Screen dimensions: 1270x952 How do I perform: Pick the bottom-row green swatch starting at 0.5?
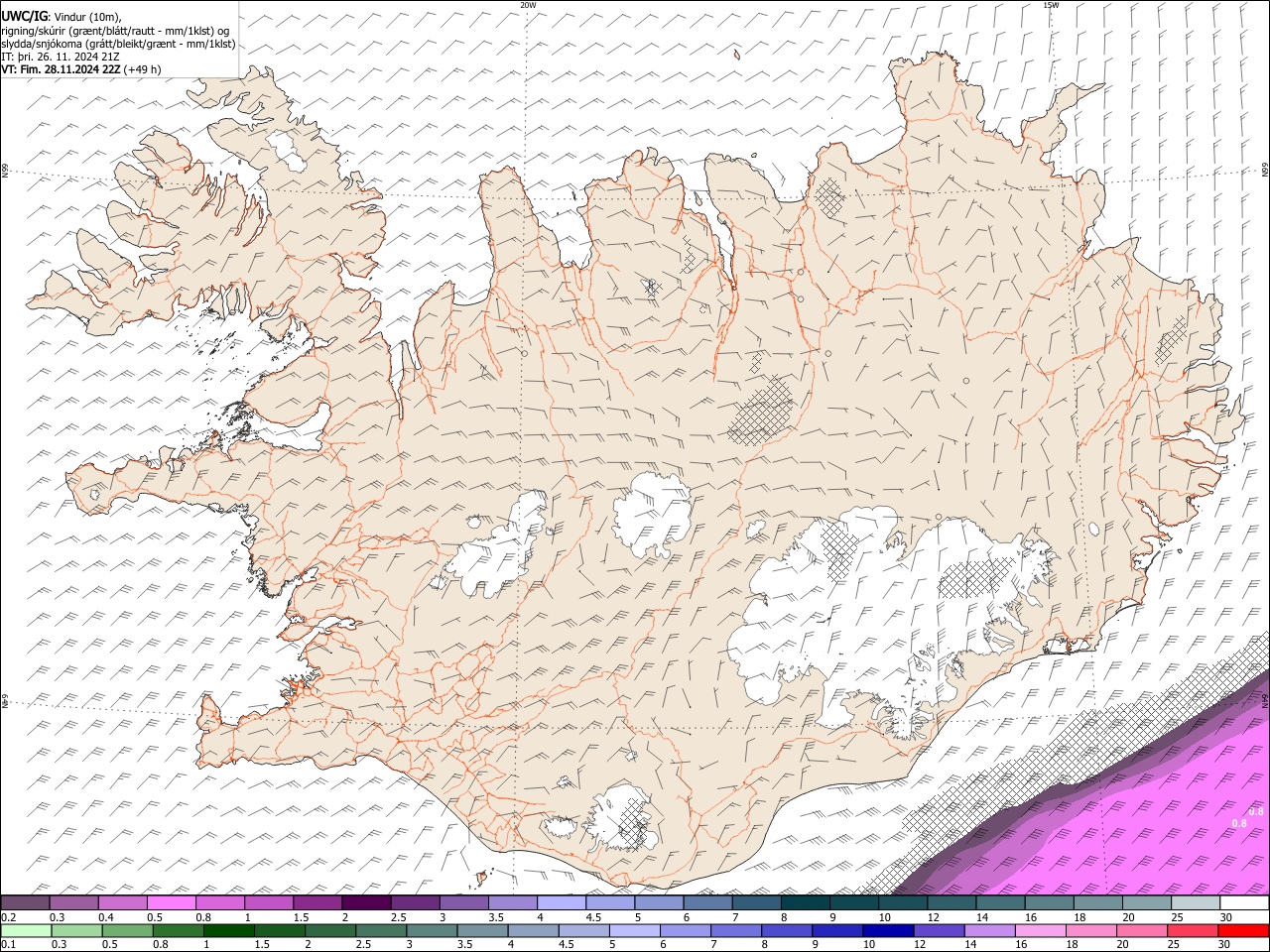(127, 930)
